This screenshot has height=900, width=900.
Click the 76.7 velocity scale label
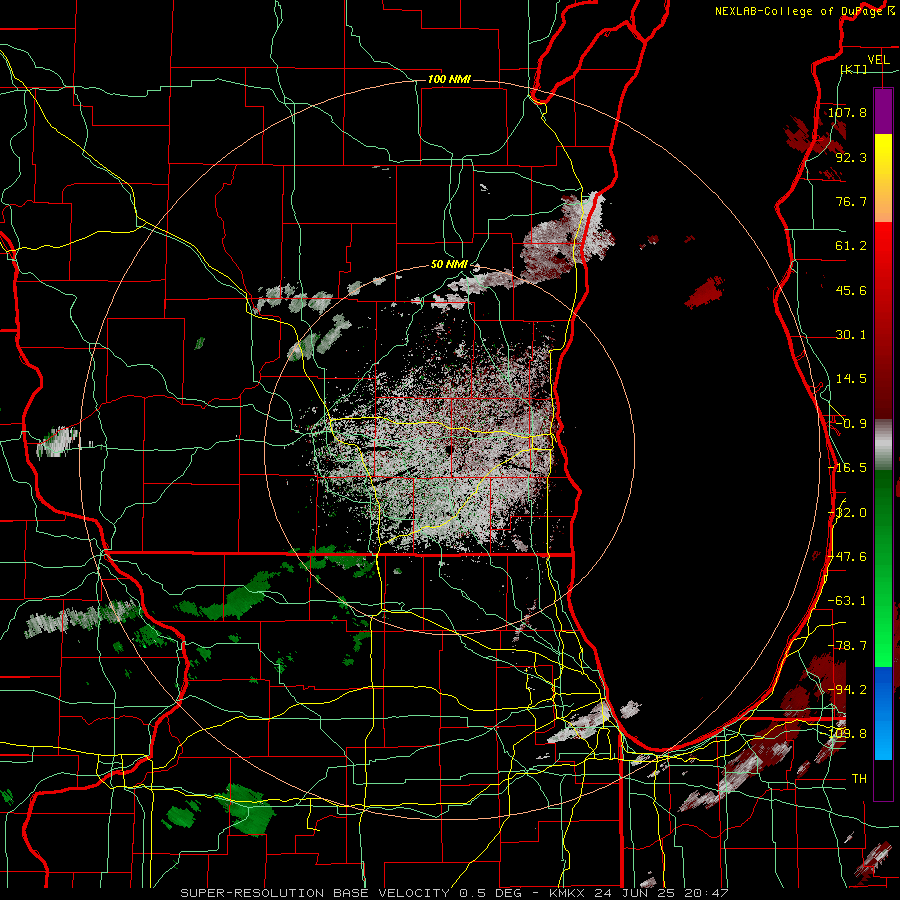point(851,201)
